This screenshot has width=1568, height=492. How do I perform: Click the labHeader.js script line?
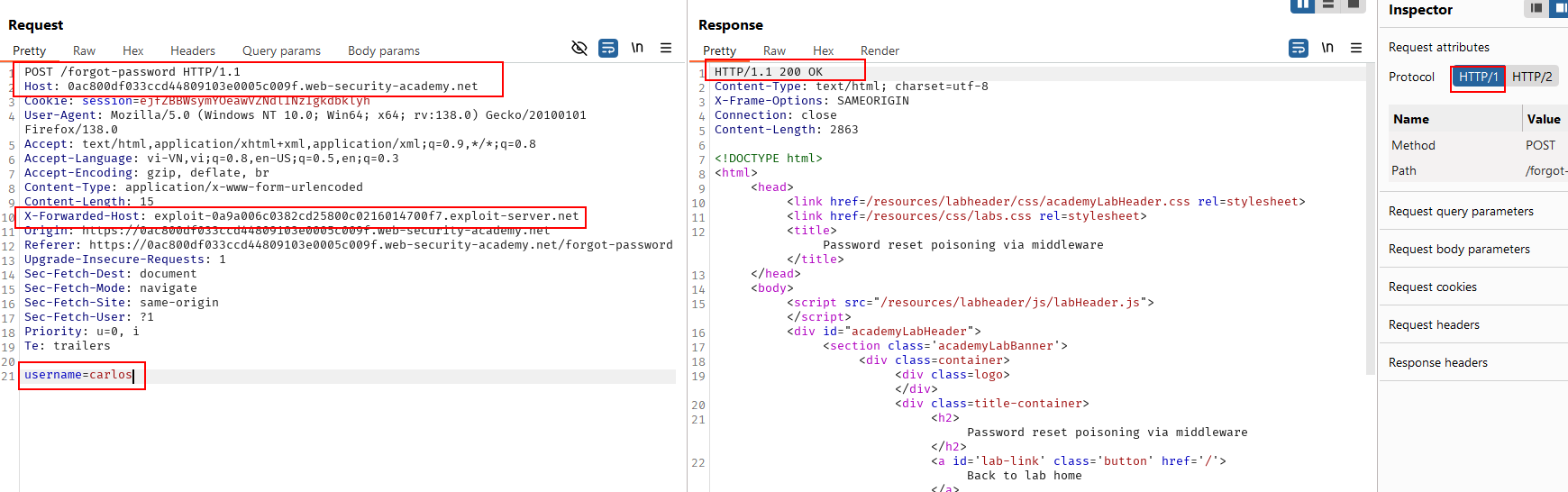click(971, 303)
